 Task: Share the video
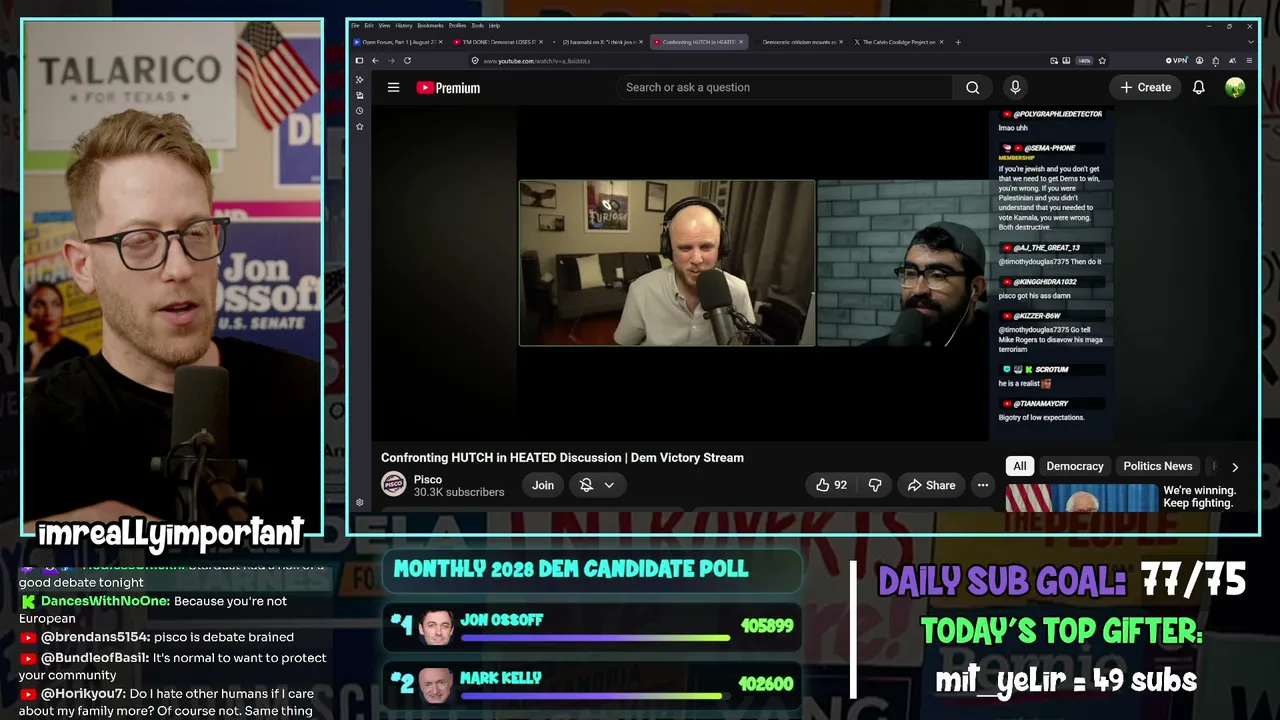(931, 485)
